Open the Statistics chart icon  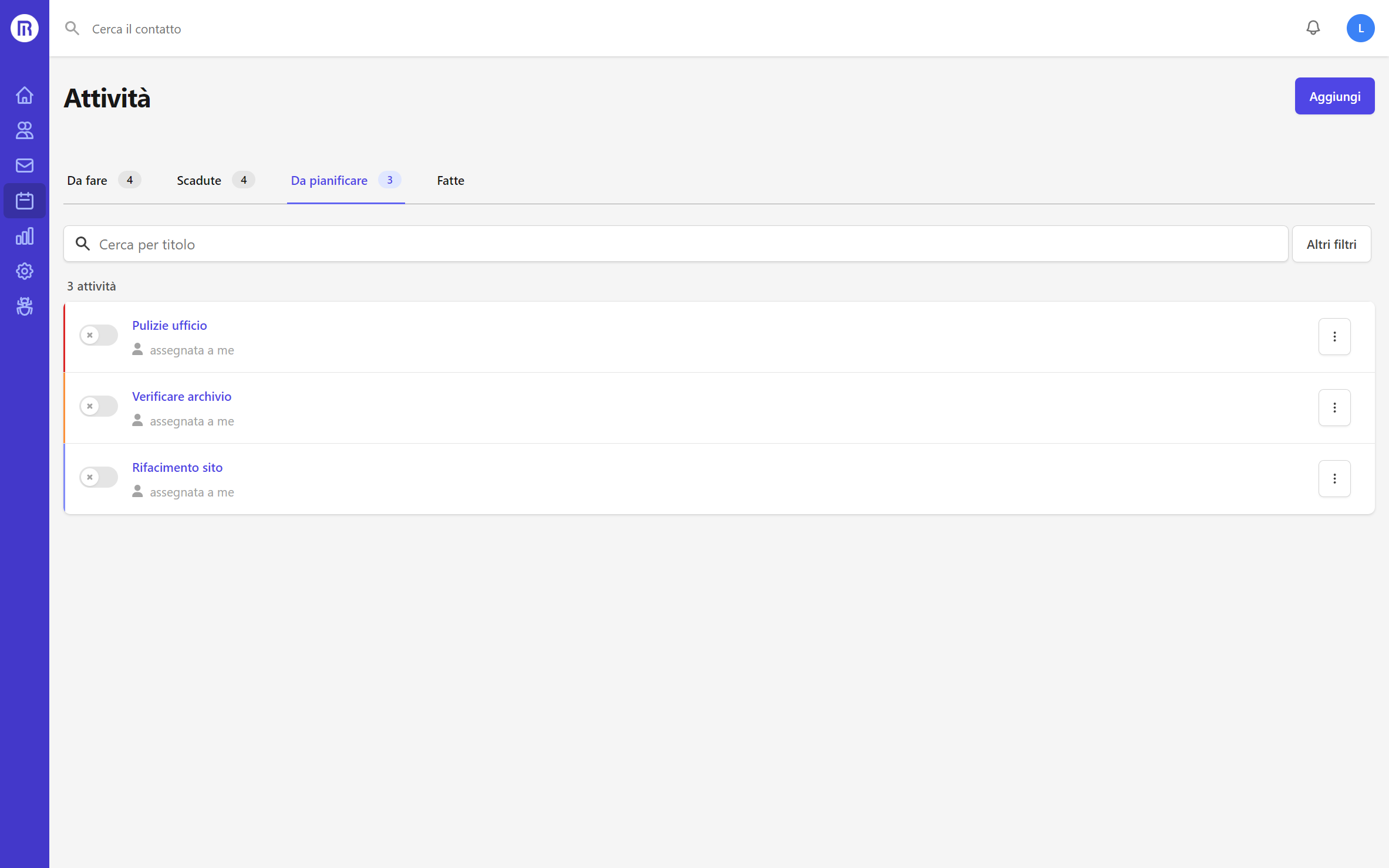click(x=24, y=236)
